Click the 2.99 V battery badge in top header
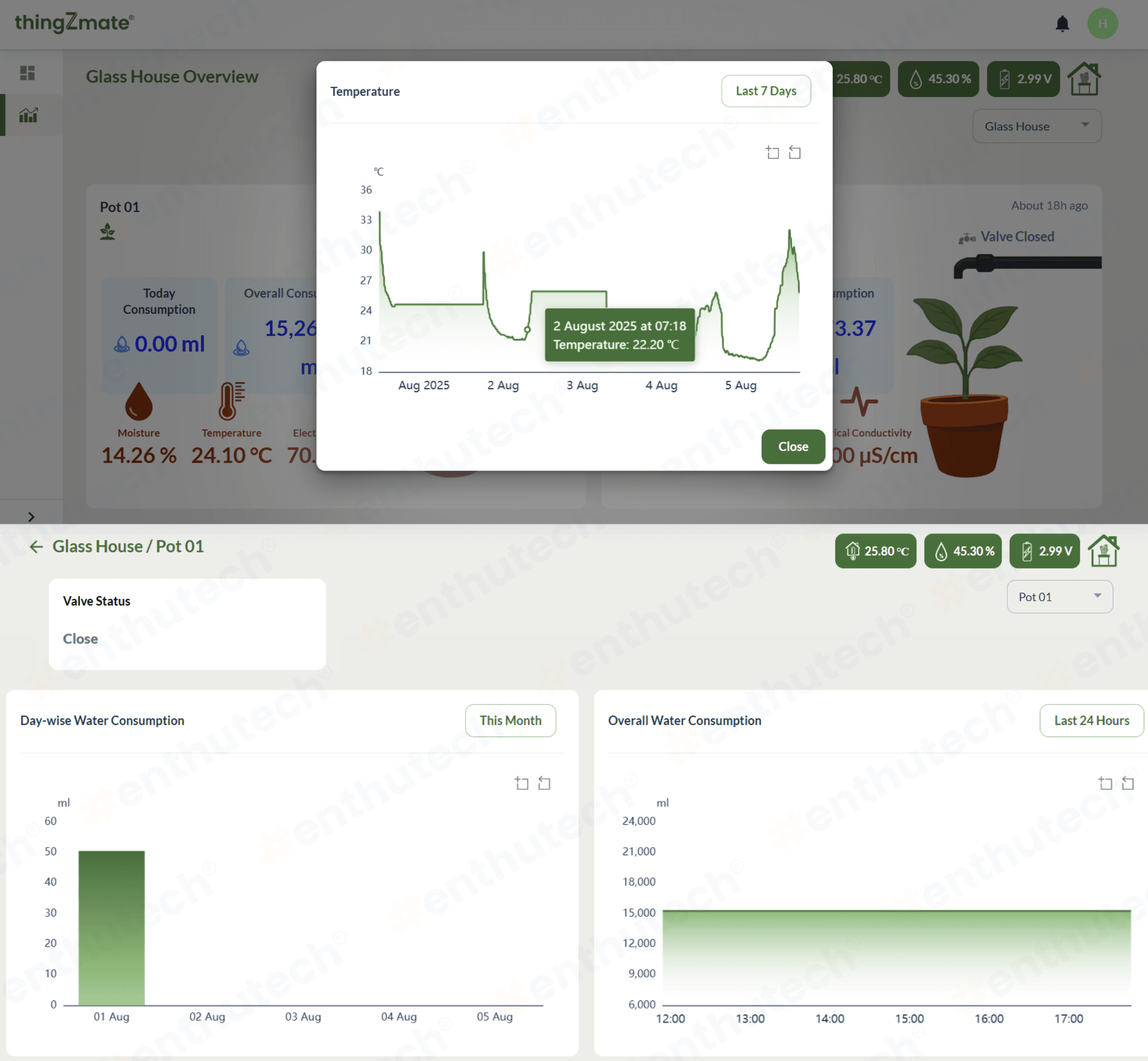Viewport: 1148px width, 1061px height. tap(1024, 79)
